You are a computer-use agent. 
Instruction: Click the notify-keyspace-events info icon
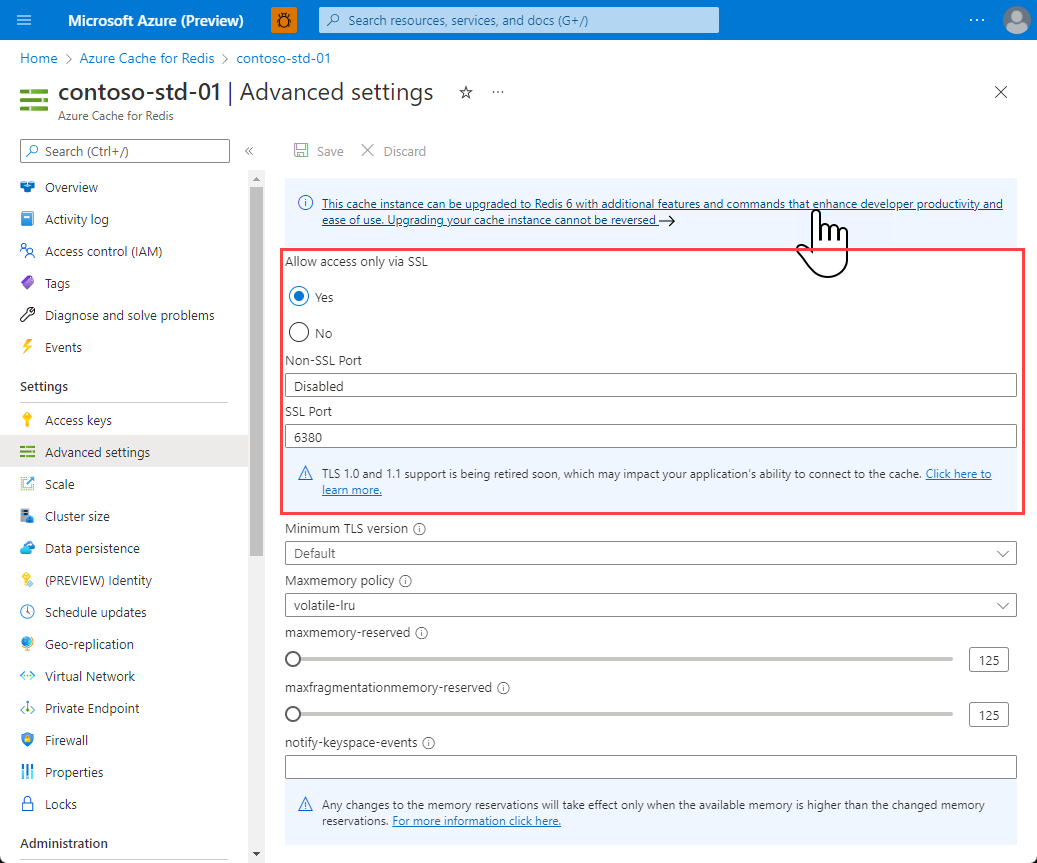coord(430,742)
